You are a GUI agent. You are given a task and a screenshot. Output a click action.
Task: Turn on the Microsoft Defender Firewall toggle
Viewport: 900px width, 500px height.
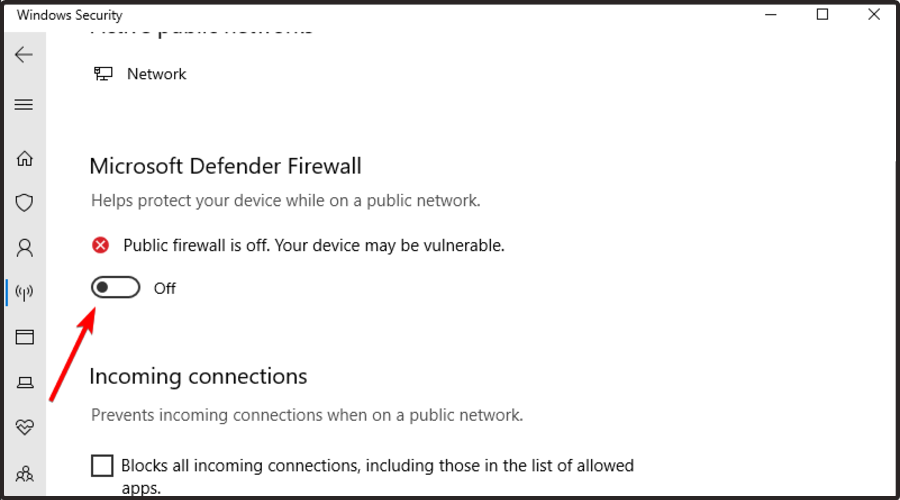115,288
